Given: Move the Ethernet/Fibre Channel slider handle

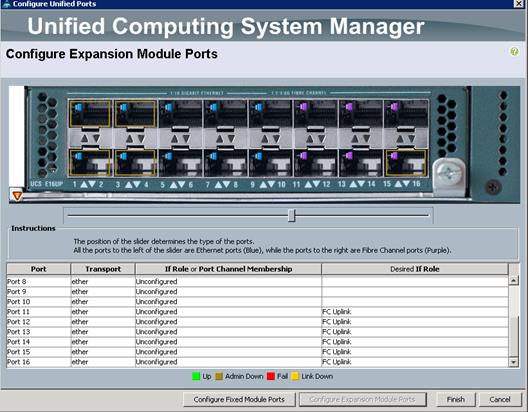Looking at the screenshot, I should pyautogui.click(x=292, y=215).
